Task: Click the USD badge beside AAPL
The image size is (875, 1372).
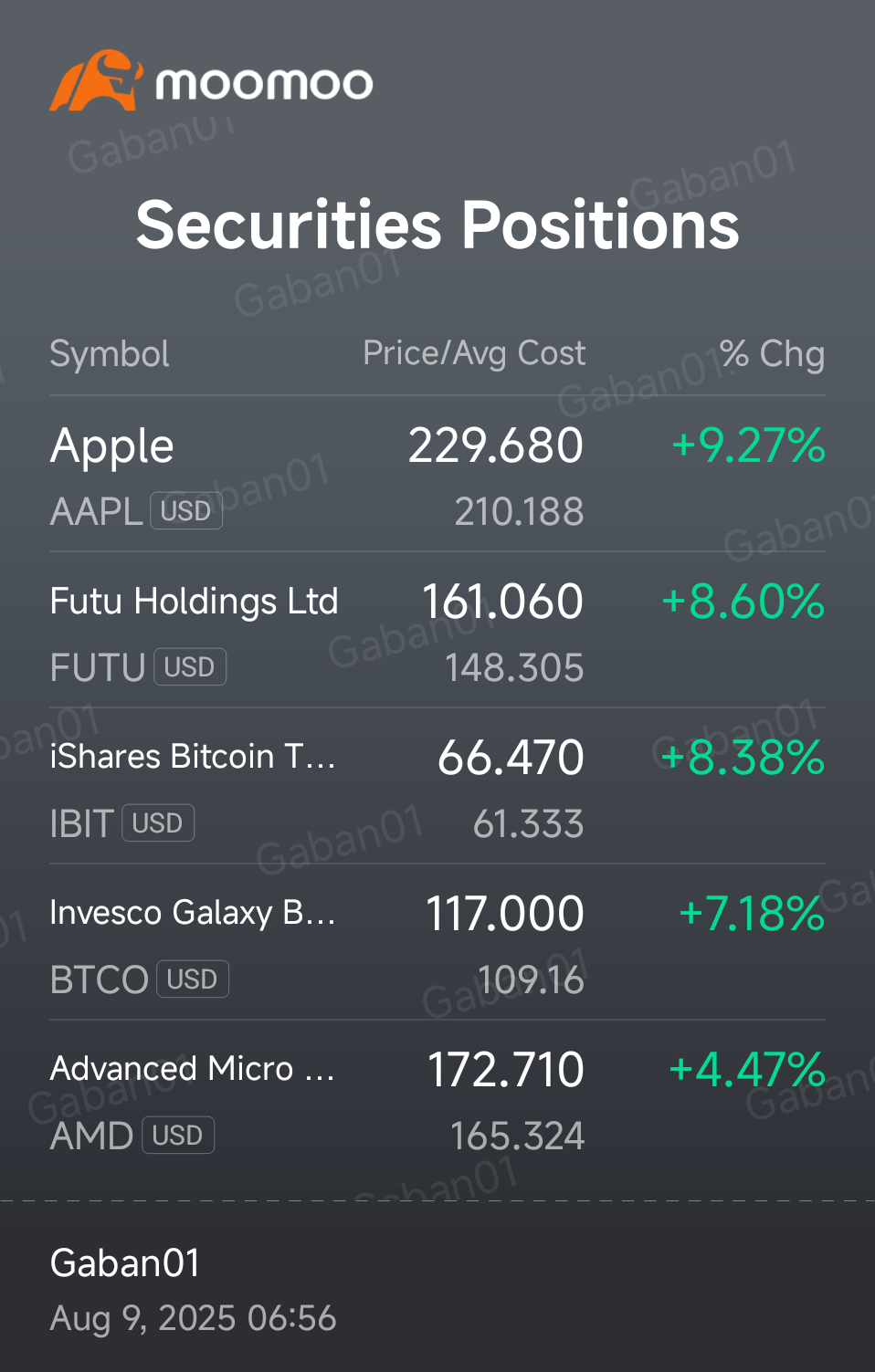Action: pyautogui.click(x=186, y=511)
